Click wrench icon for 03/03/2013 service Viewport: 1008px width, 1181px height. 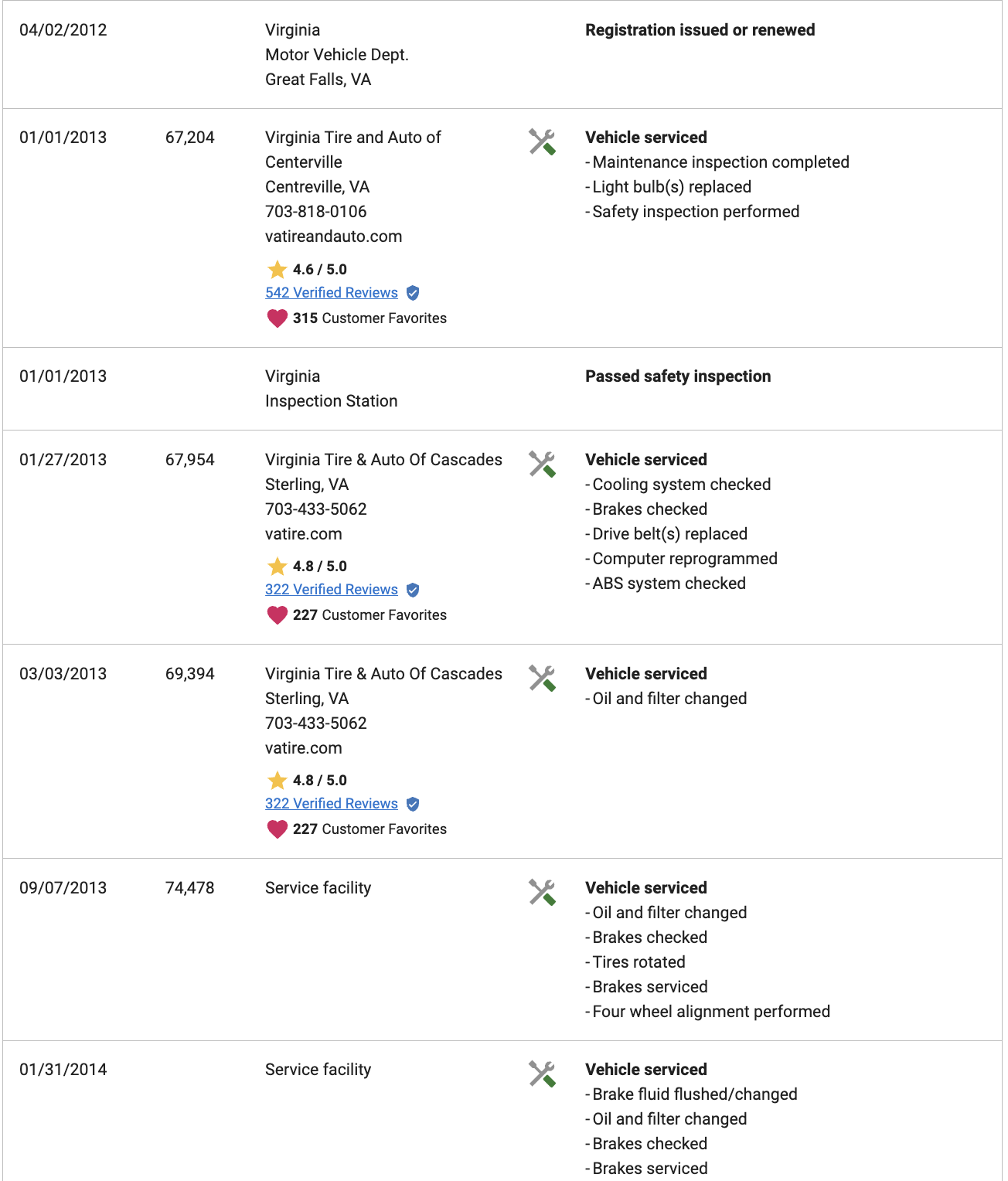coord(542,679)
